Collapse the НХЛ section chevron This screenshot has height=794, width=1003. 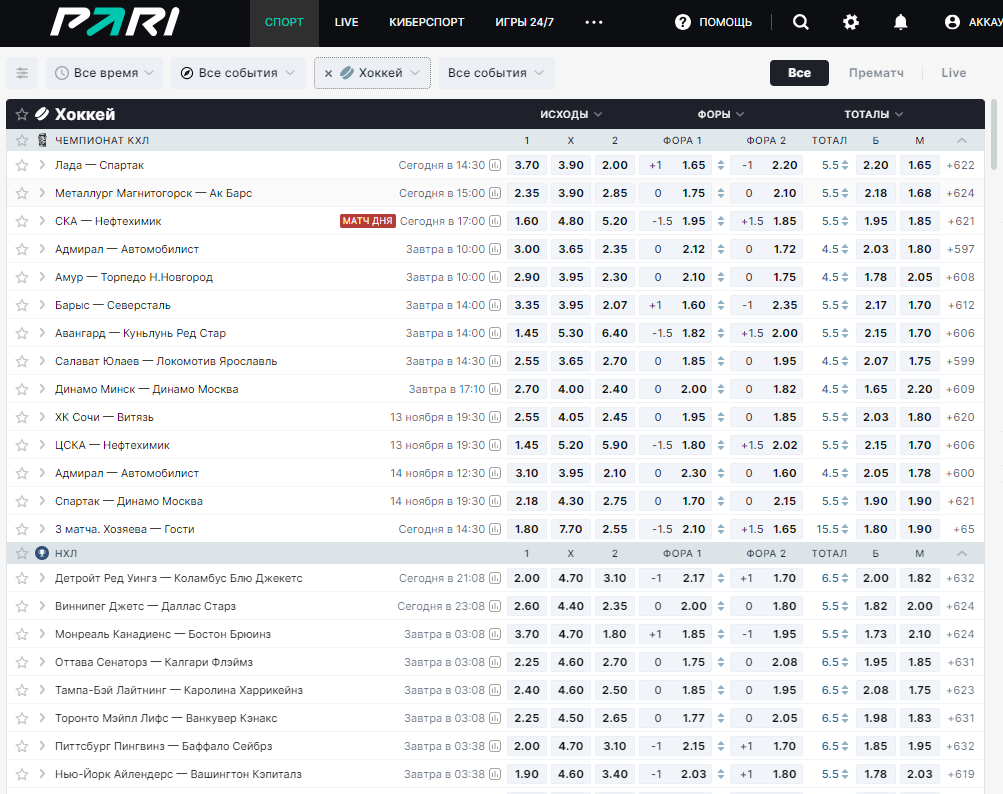pos(961,553)
